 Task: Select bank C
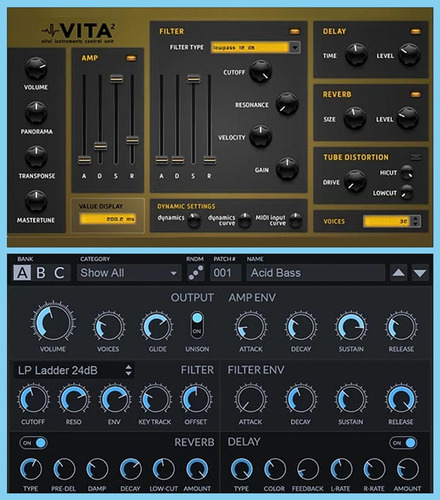pos(59,273)
